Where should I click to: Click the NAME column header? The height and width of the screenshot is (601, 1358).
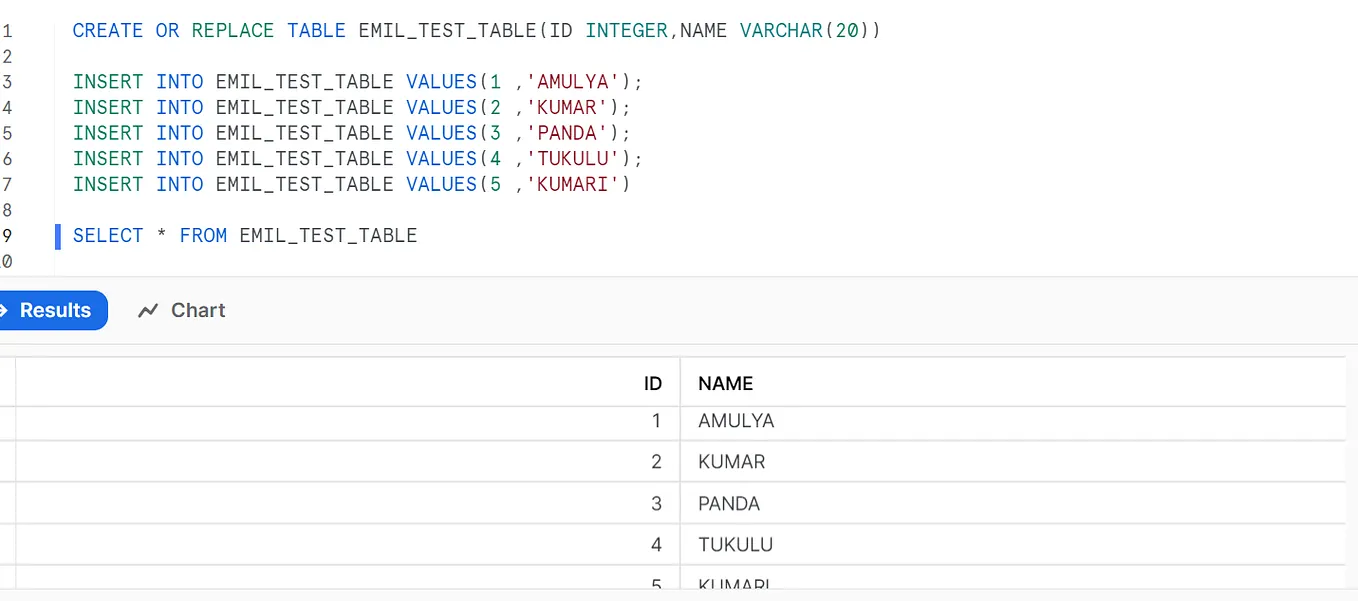pyautogui.click(x=725, y=383)
